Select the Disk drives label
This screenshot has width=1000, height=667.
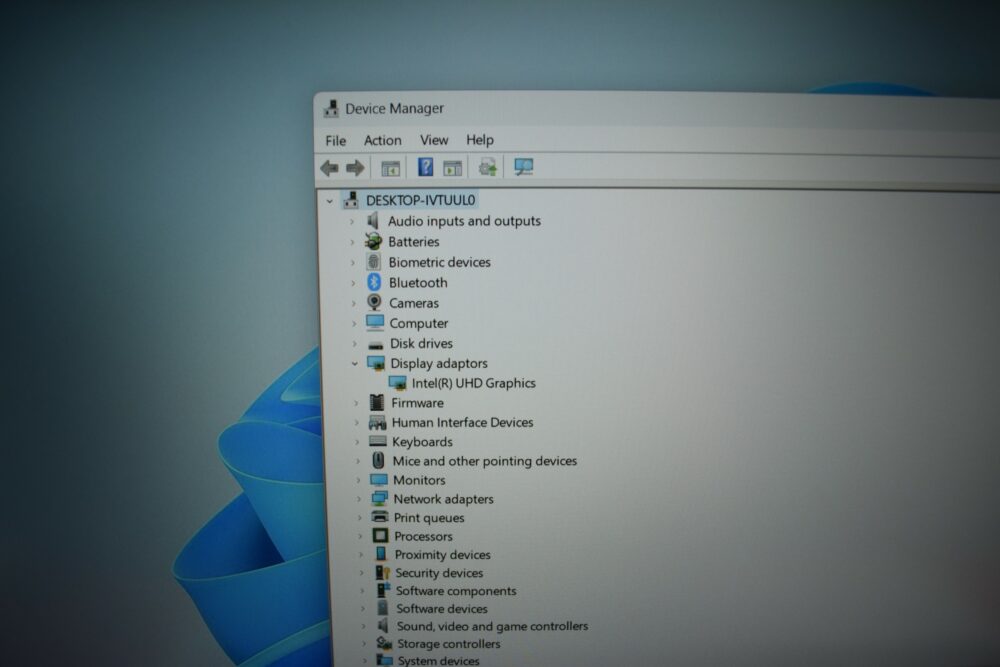pyautogui.click(x=422, y=343)
